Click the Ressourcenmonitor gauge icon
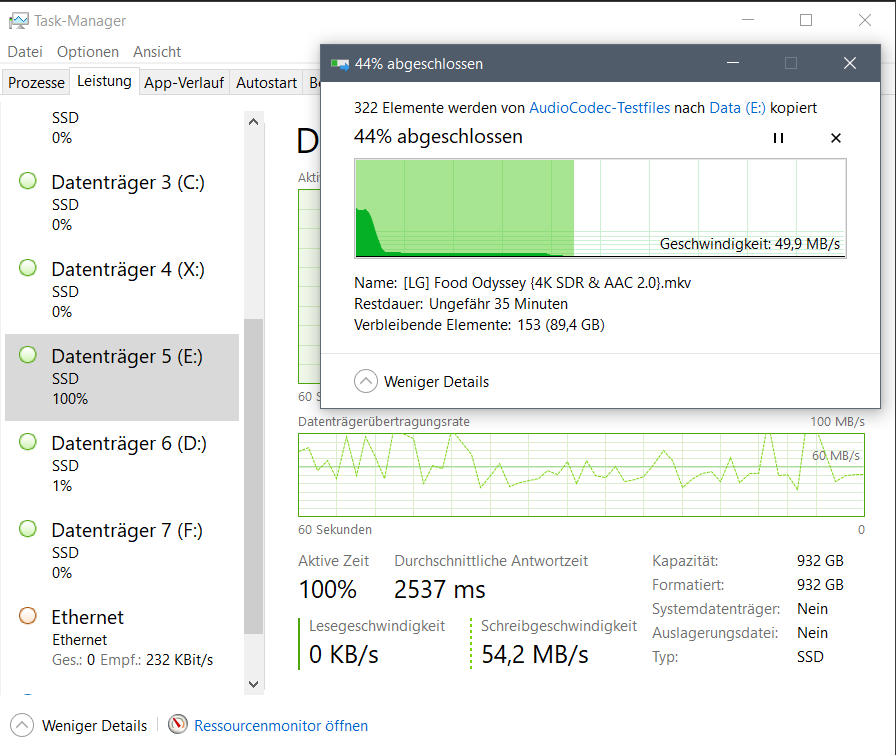The width and height of the screenshot is (896, 755). point(178,725)
